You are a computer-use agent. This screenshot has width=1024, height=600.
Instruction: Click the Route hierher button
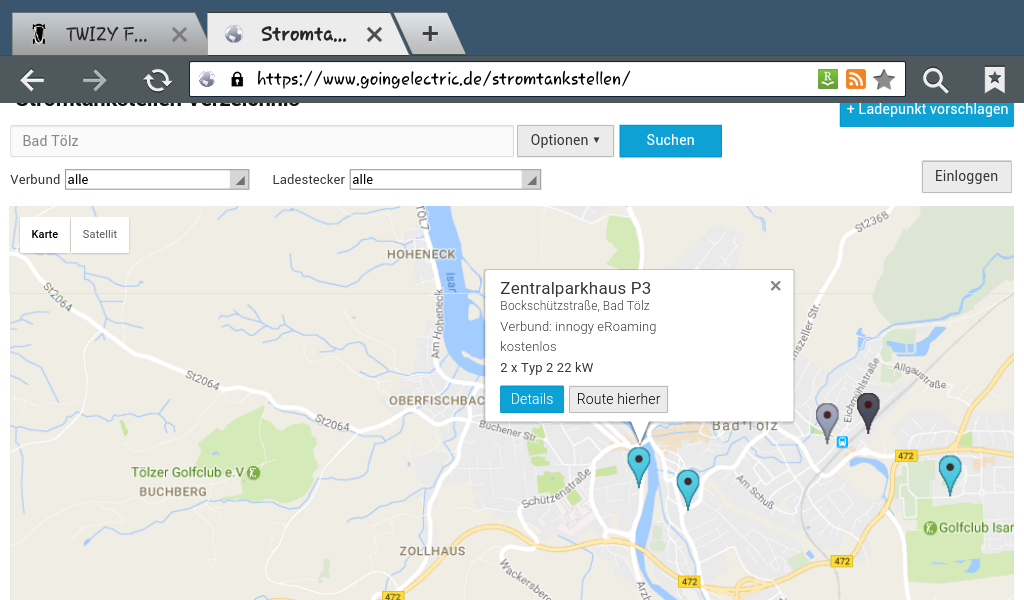[x=618, y=399]
